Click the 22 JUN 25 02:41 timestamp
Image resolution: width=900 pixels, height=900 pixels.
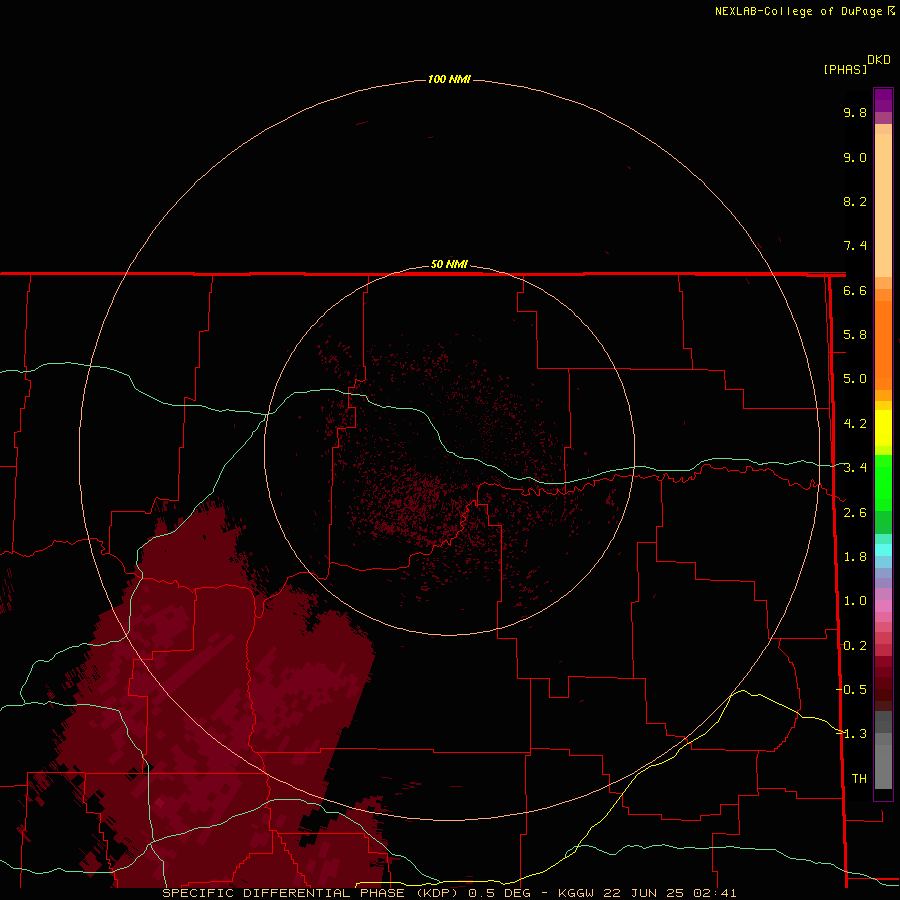point(669,893)
